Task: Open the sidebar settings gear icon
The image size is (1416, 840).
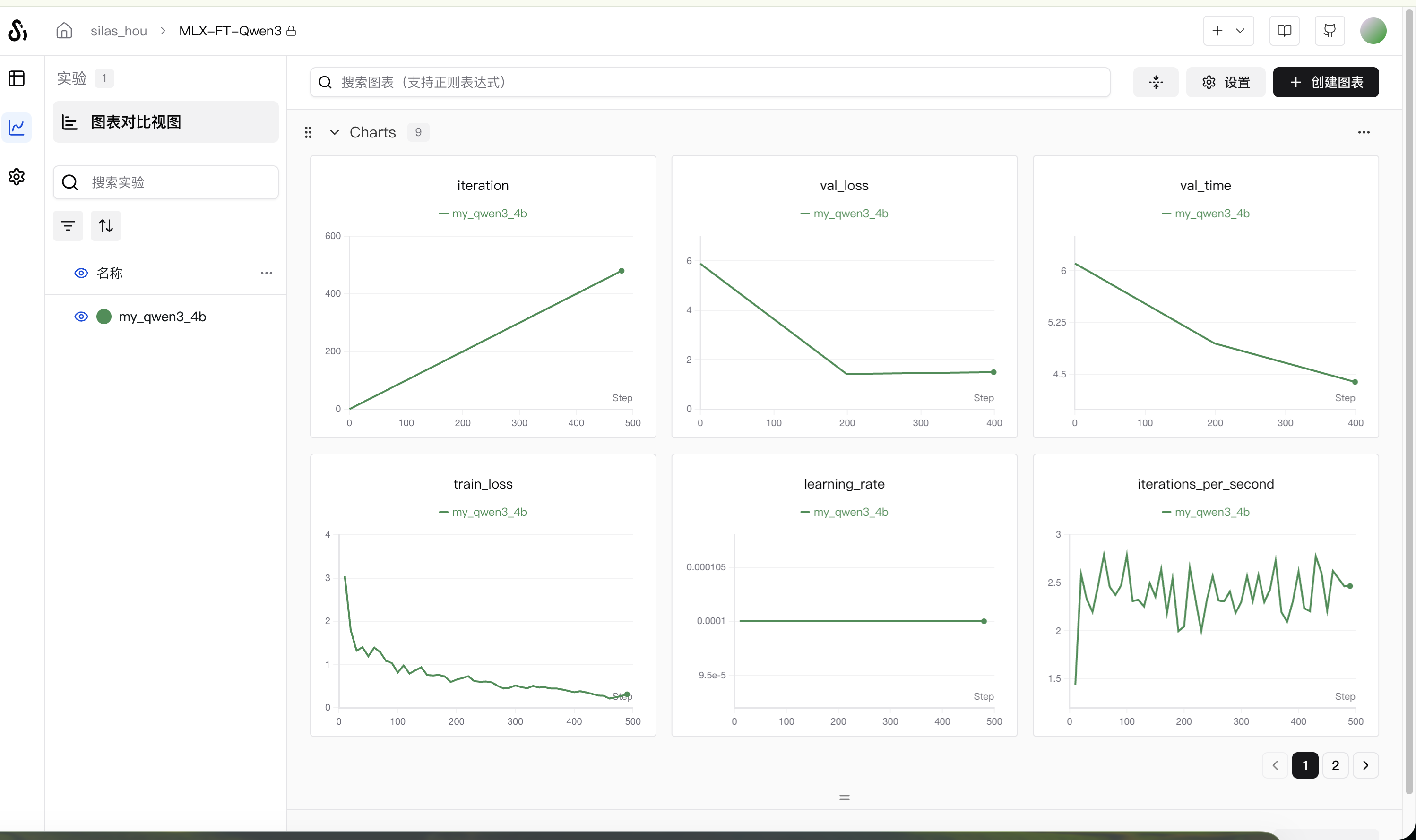Action: click(17, 177)
